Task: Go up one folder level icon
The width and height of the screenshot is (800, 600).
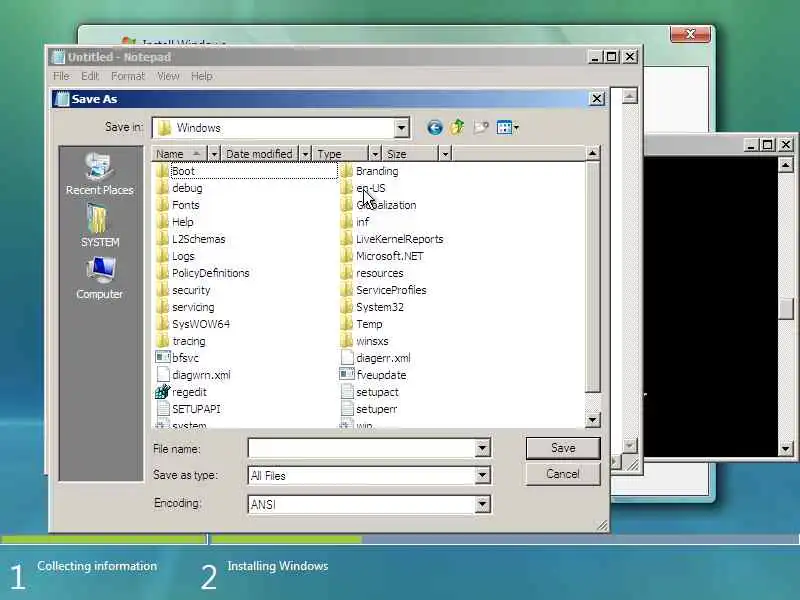Action: [x=457, y=127]
